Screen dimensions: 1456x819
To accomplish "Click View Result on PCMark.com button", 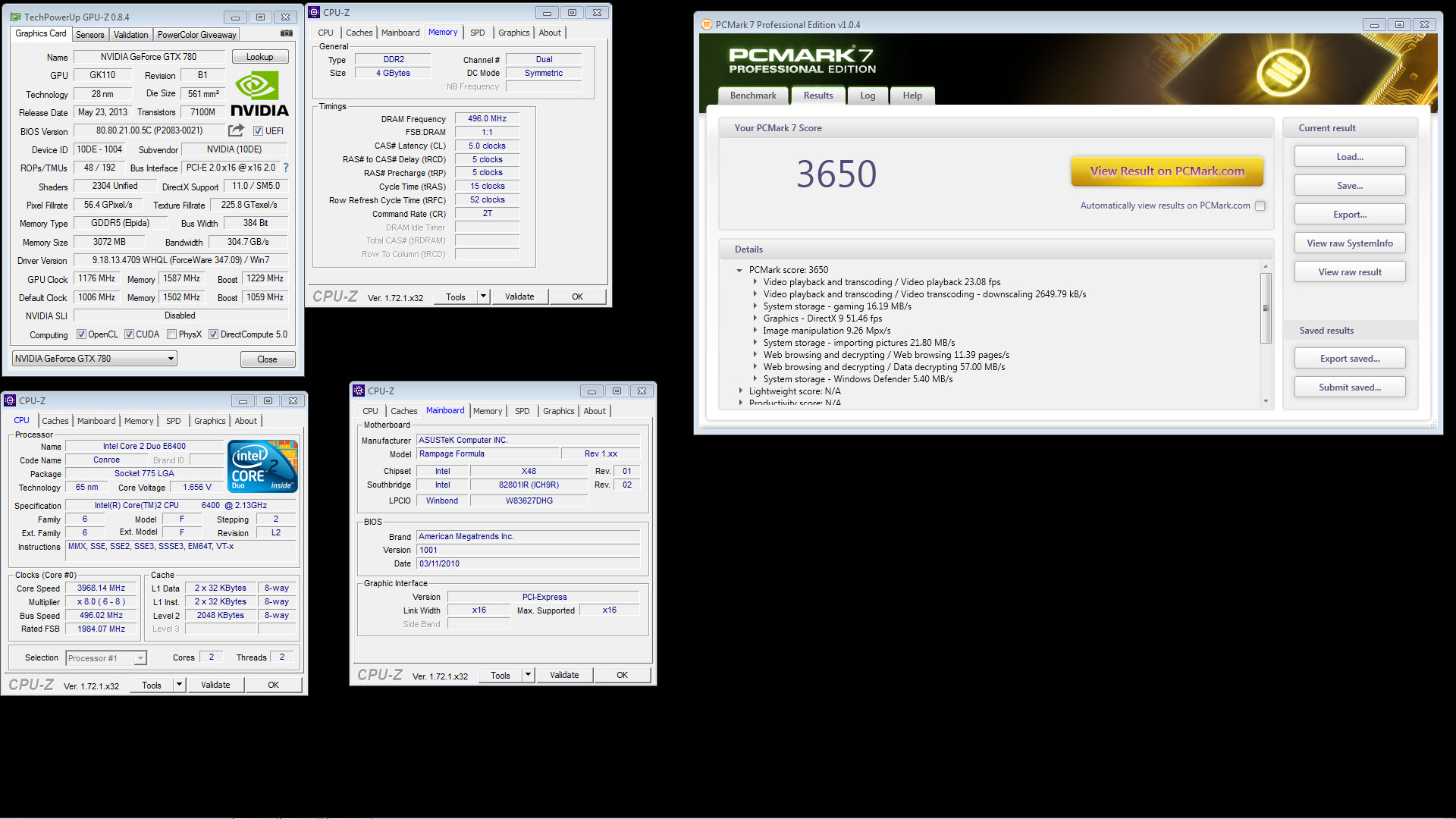I will [x=1167, y=171].
